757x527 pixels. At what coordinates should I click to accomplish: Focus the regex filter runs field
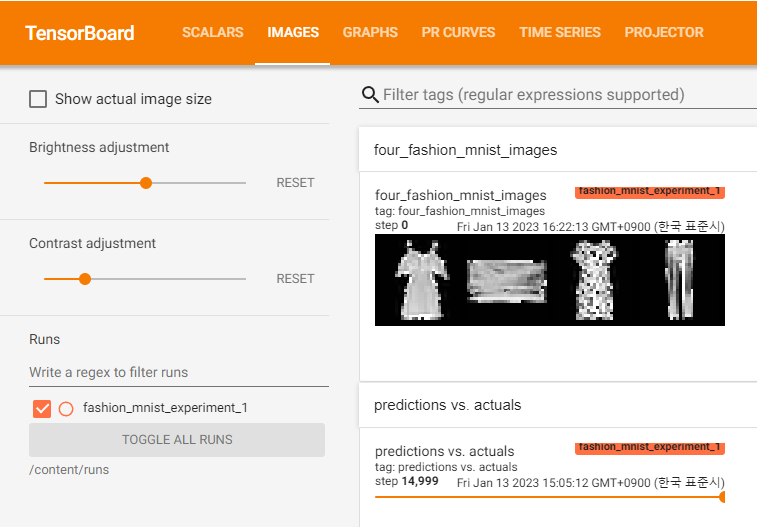tap(179, 373)
